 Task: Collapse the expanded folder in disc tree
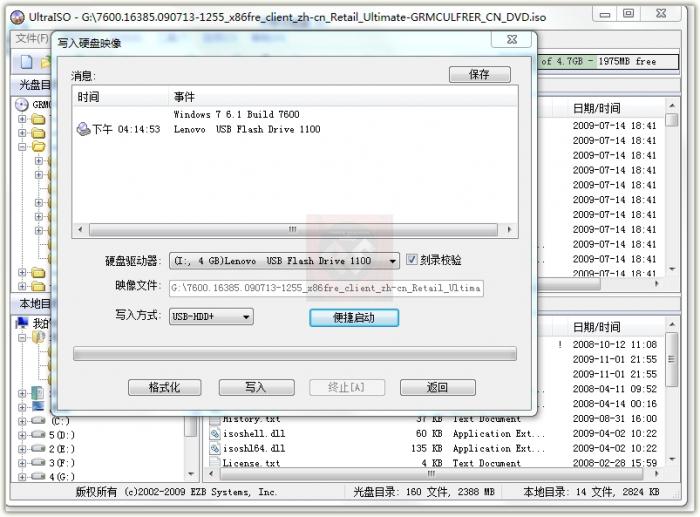coord(22,146)
